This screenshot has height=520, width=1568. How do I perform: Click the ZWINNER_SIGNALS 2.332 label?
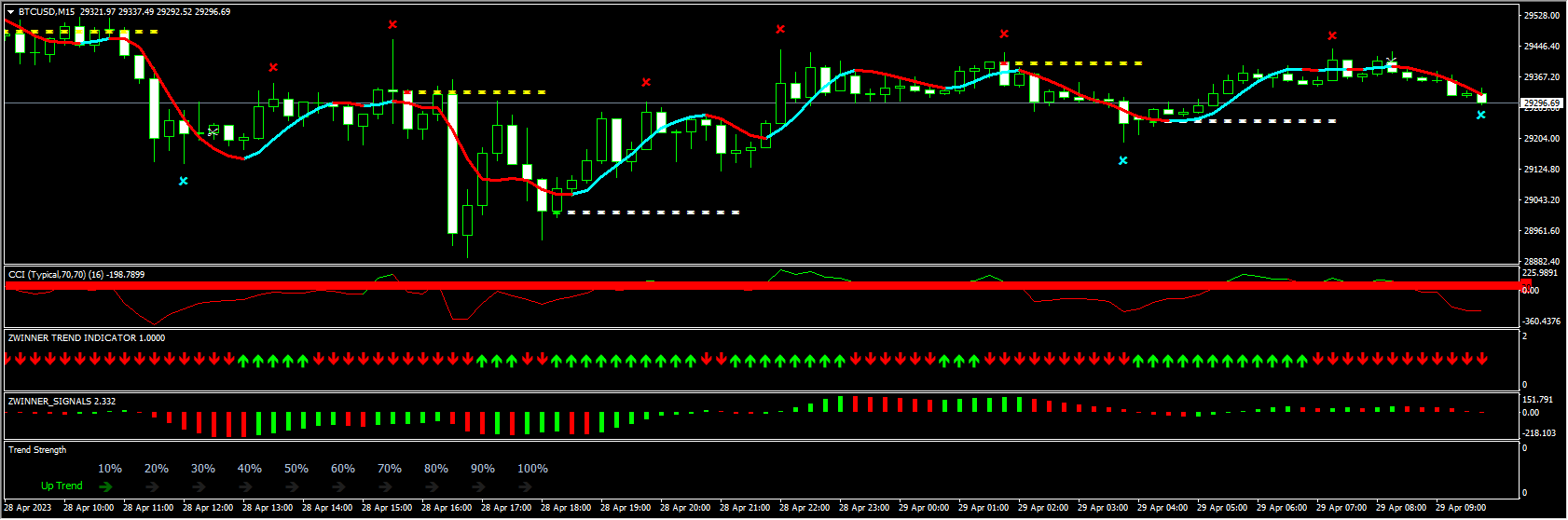click(62, 402)
